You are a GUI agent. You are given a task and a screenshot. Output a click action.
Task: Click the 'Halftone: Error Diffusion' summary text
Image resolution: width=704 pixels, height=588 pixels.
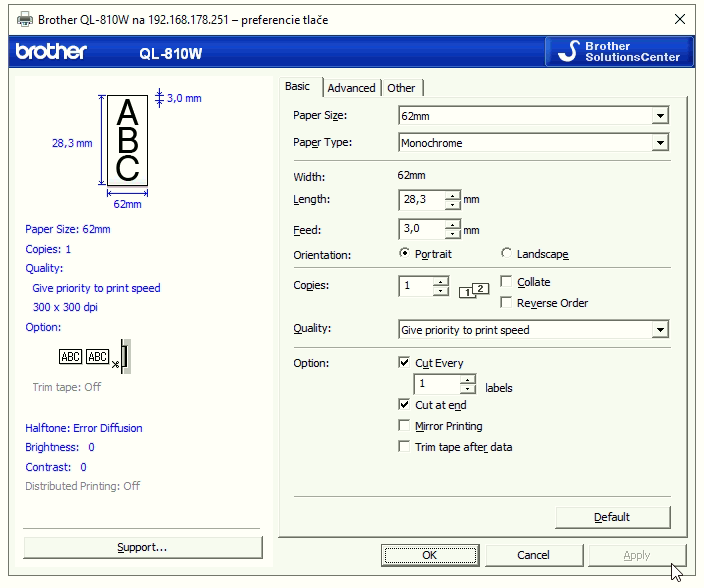84,428
